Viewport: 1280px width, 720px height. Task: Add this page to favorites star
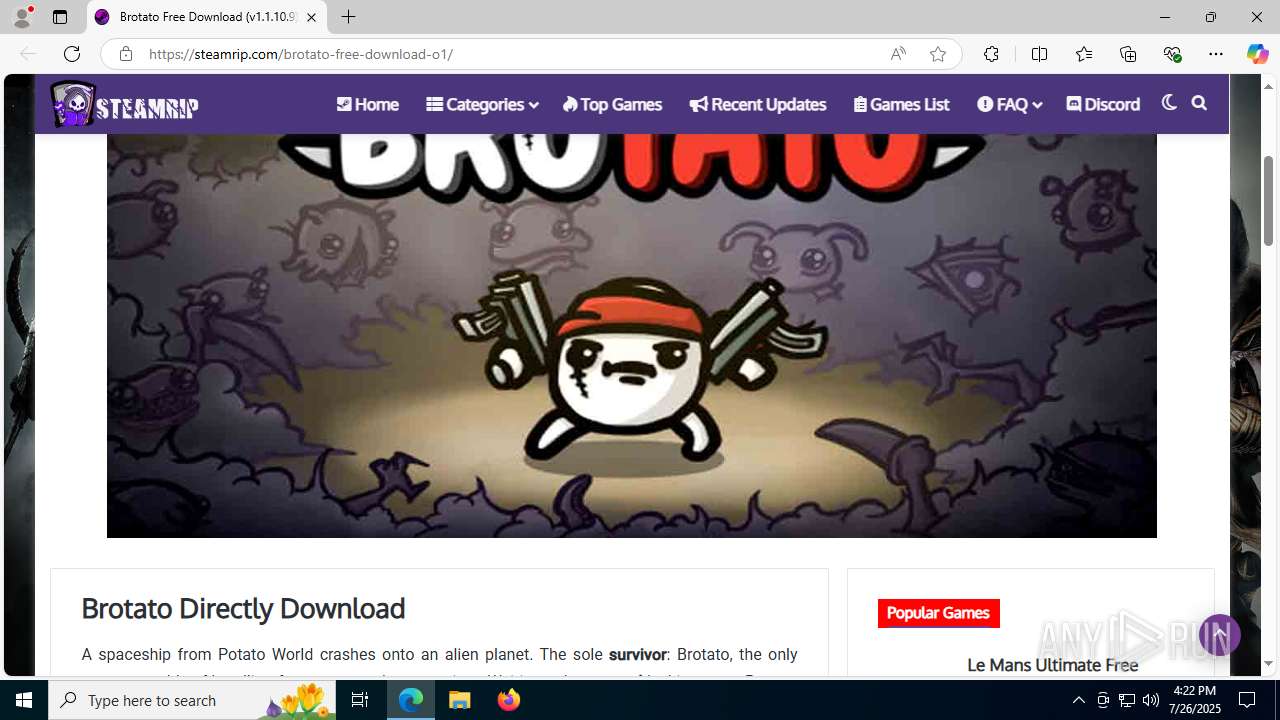(x=938, y=54)
